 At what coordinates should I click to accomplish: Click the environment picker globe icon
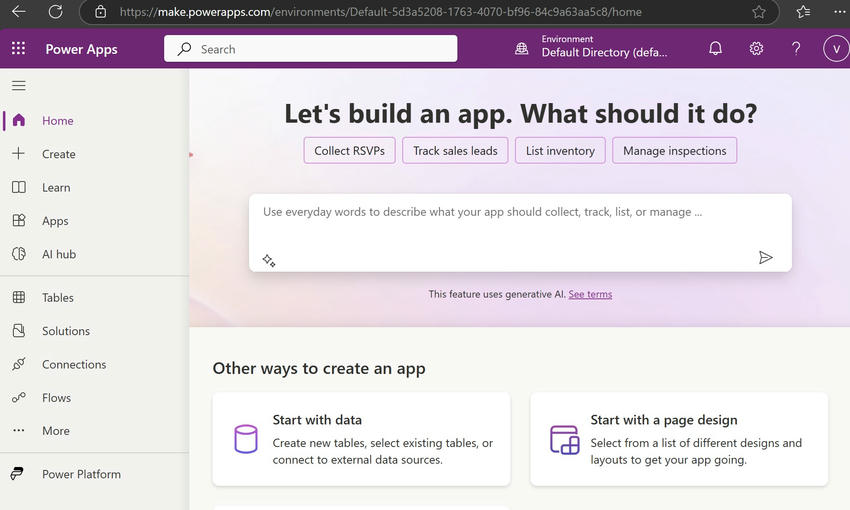521,49
